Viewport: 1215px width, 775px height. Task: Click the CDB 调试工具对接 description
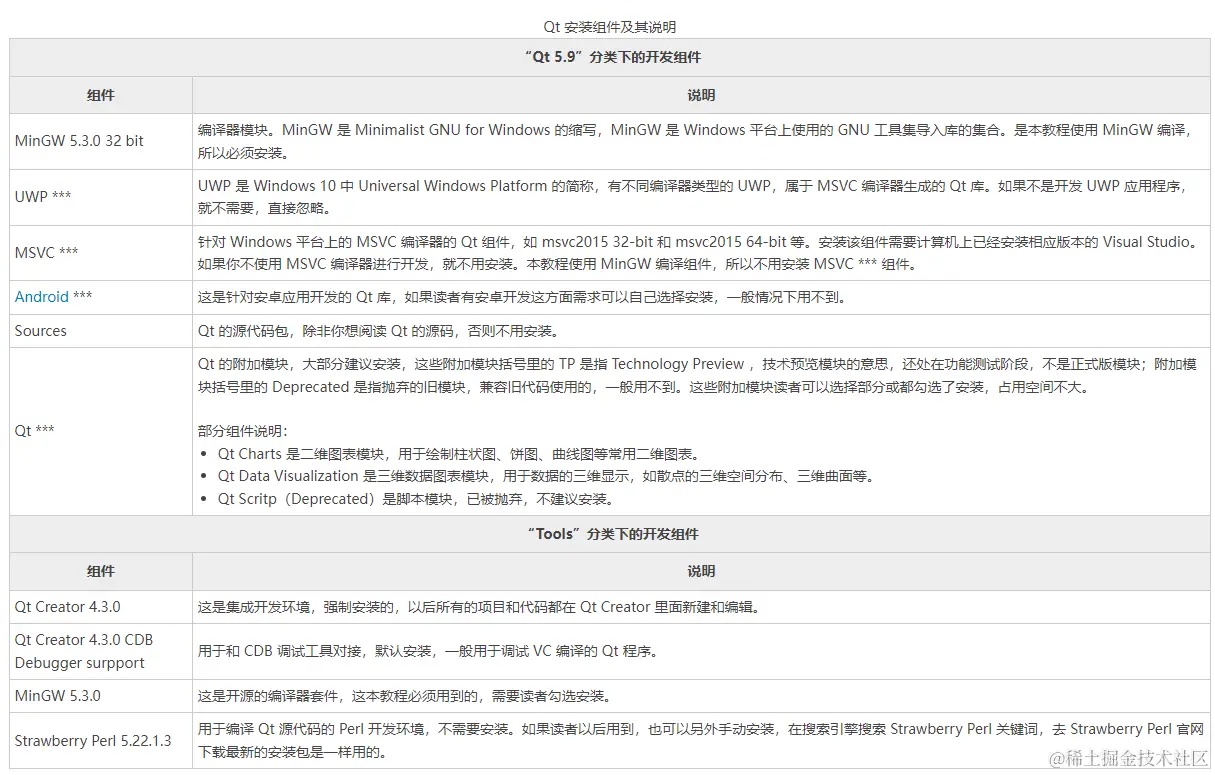pos(428,651)
